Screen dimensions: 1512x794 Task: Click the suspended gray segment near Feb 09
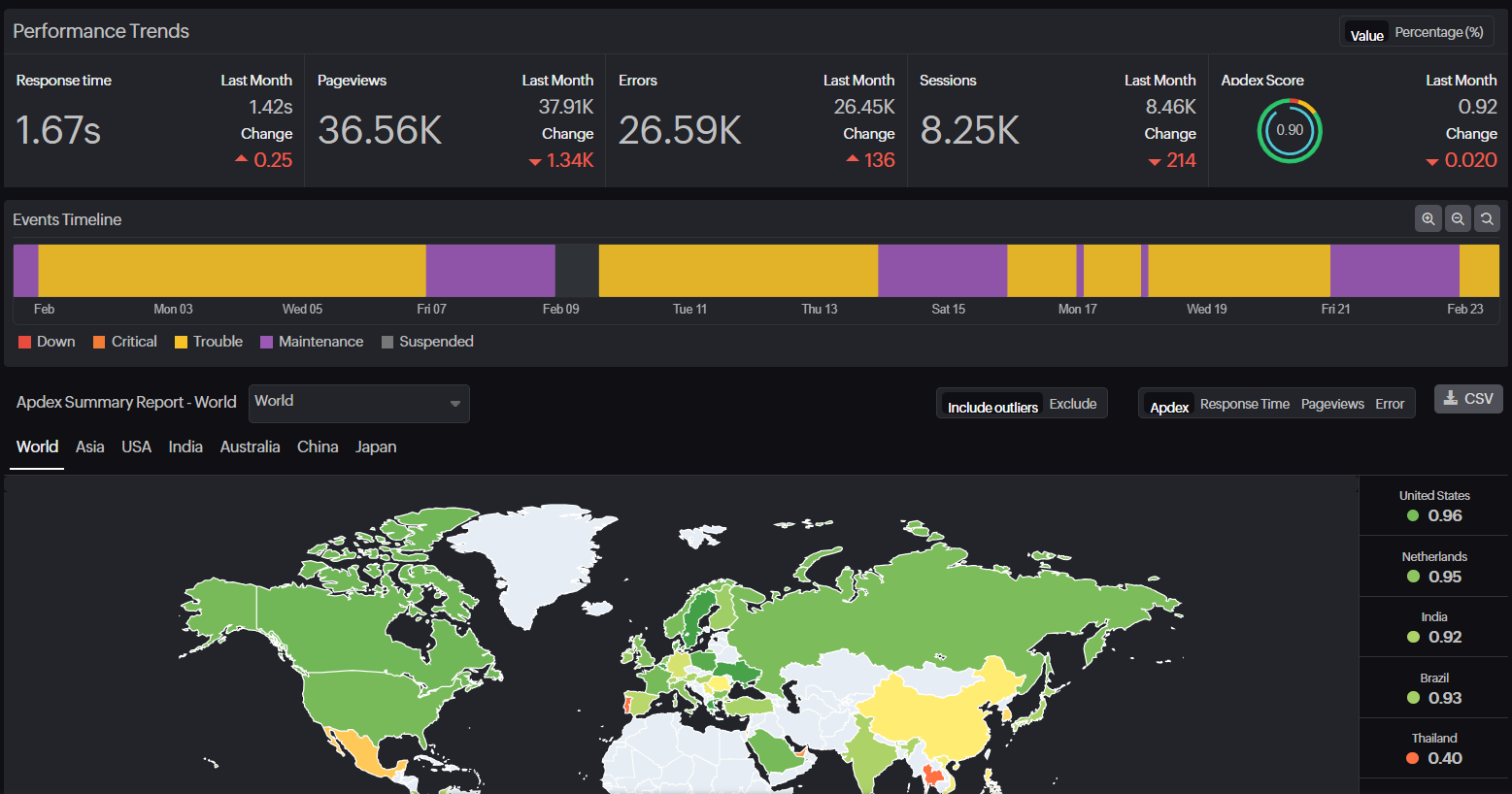[x=577, y=271]
